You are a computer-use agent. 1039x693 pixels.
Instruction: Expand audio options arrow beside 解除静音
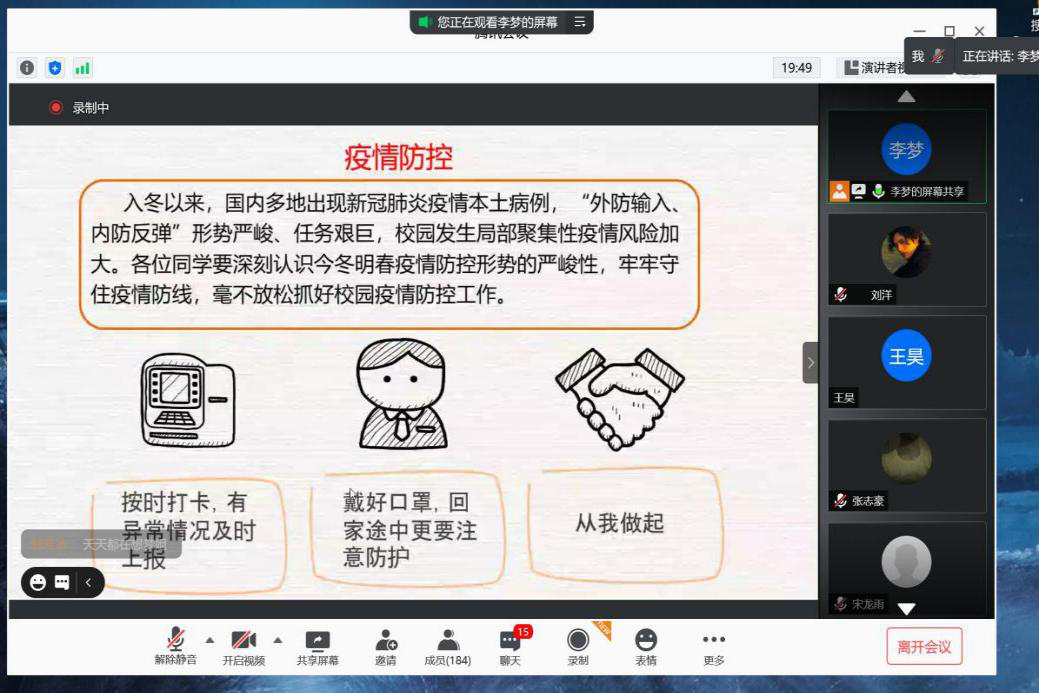pyautogui.click(x=210, y=640)
